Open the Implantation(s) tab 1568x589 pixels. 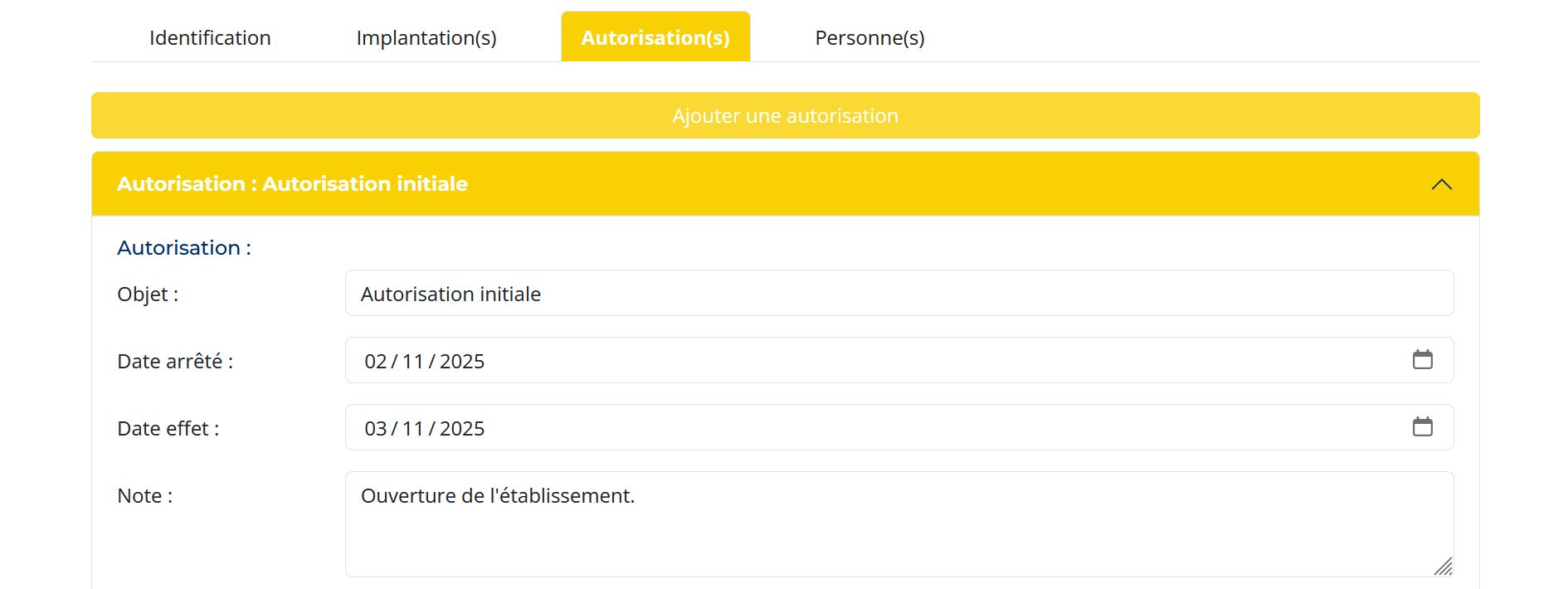pyautogui.click(x=426, y=38)
